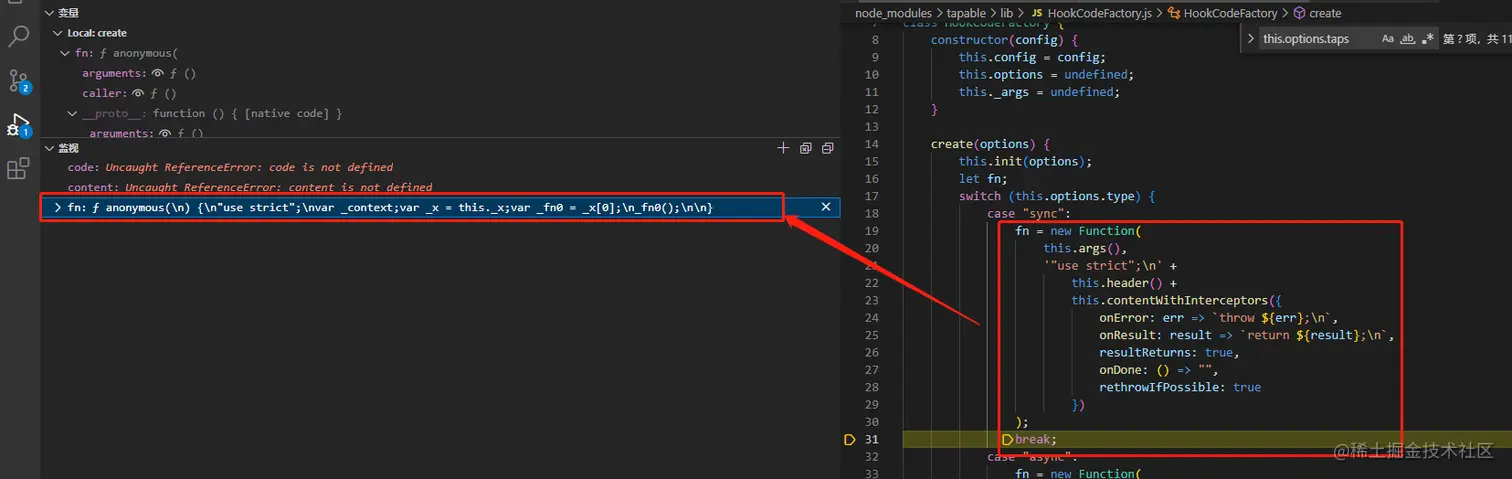
Task: Click the line number 14 in the gutter
Action: pyautogui.click(x=871, y=143)
